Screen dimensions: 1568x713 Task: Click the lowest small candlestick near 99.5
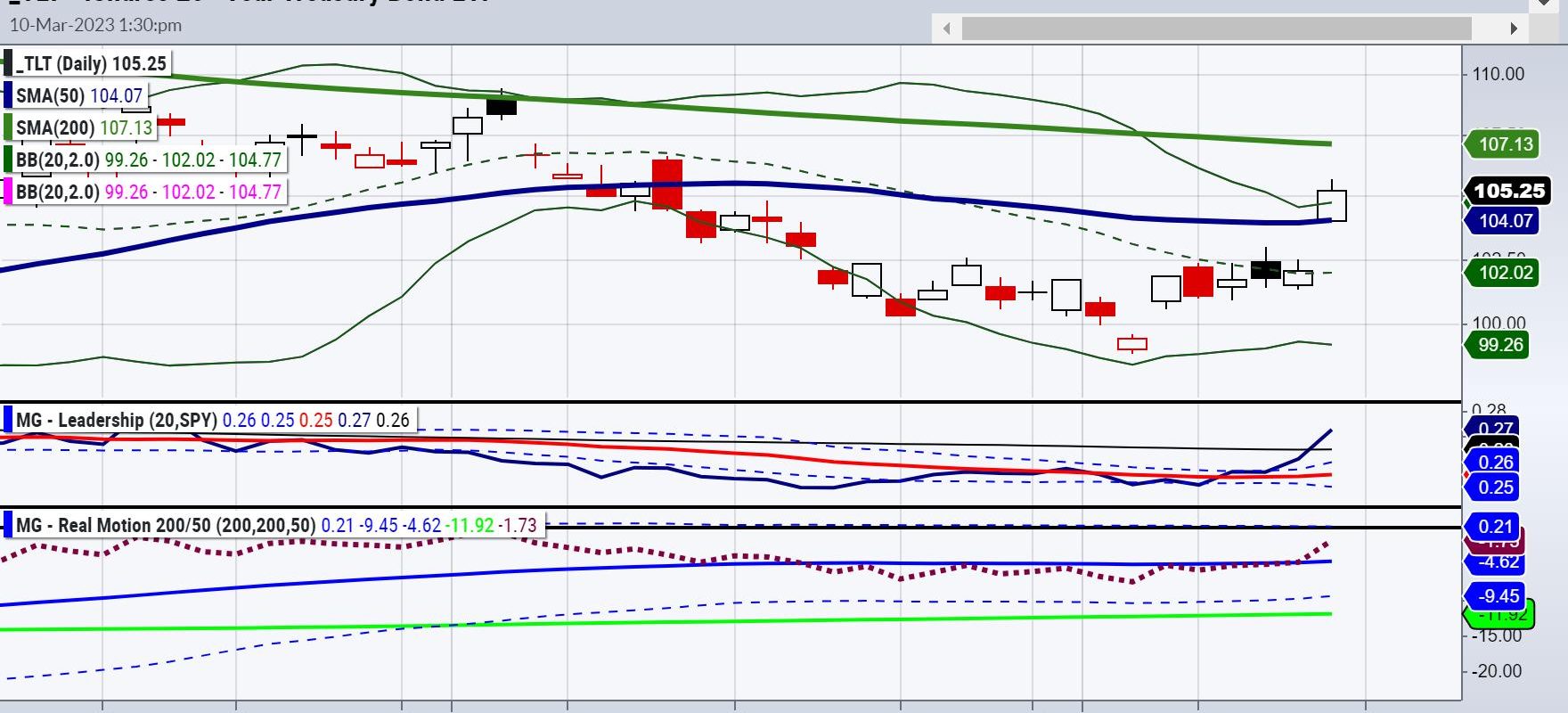click(x=1132, y=343)
